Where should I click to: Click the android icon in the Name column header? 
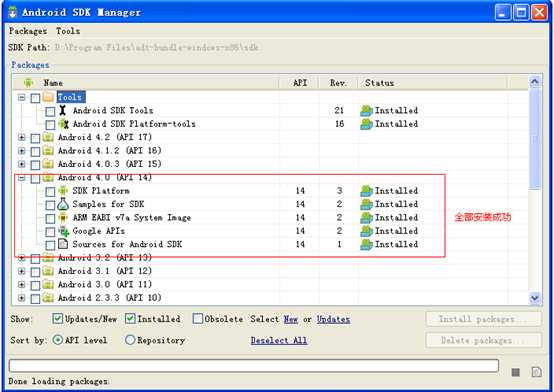point(29,83)
